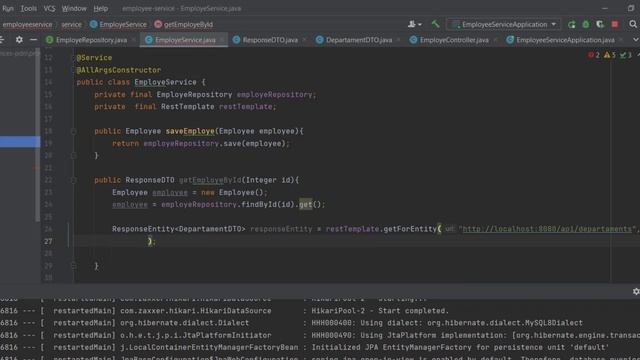Click the HikariPool-2 Start completed log line
The image size is (640, 360).
224,311
